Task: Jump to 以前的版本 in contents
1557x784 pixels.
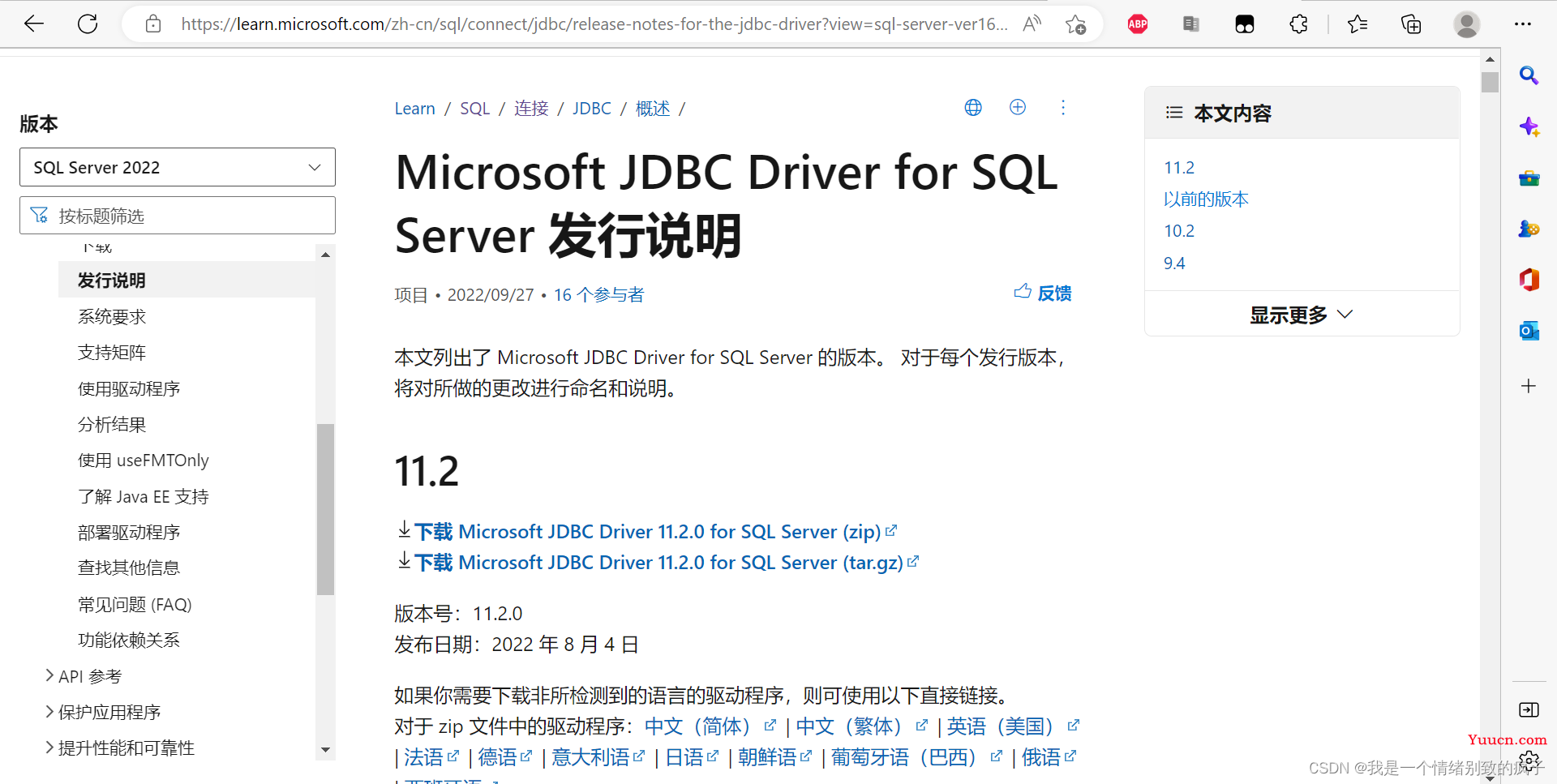Action: (1206, 199)
